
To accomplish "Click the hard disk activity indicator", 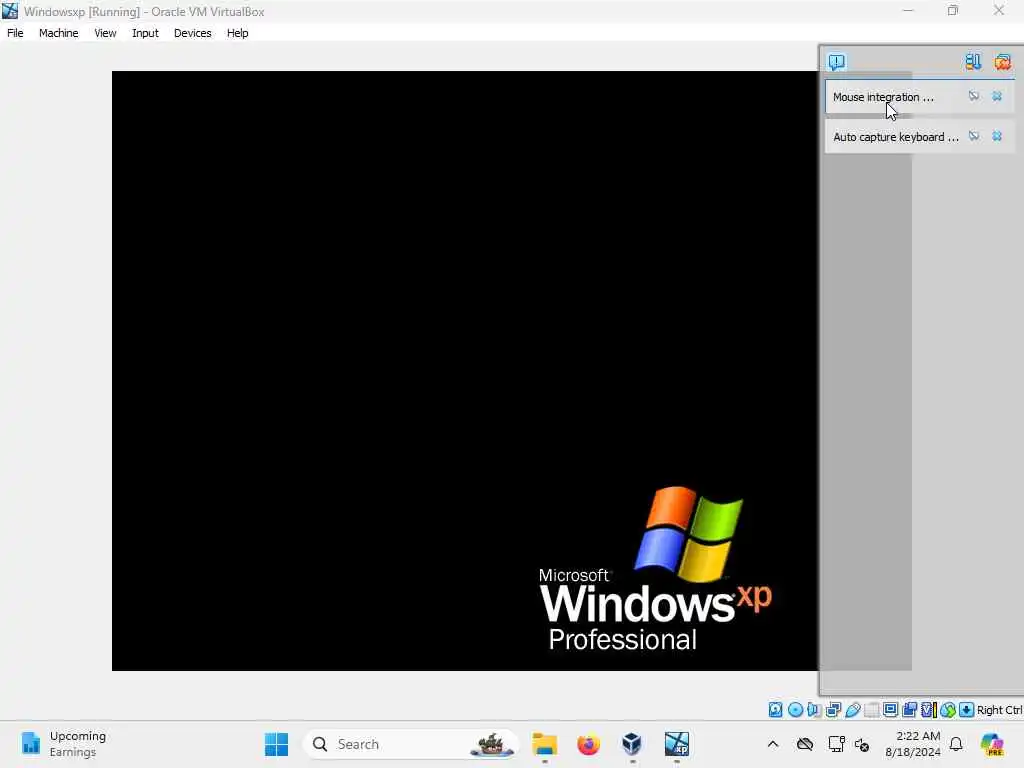I will tap(775, 710).
